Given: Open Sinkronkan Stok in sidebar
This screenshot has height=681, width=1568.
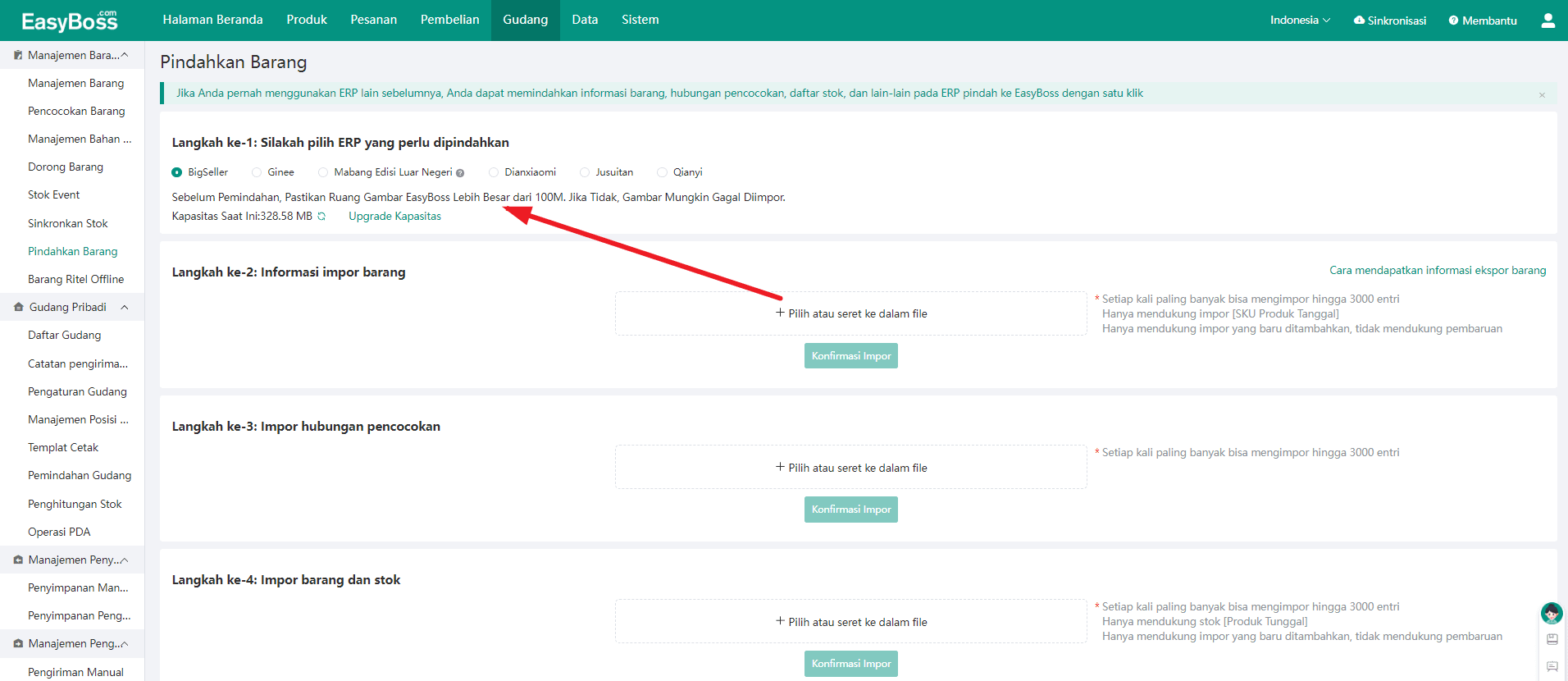Looking at the screenshot, I should [x=67, y=223].
